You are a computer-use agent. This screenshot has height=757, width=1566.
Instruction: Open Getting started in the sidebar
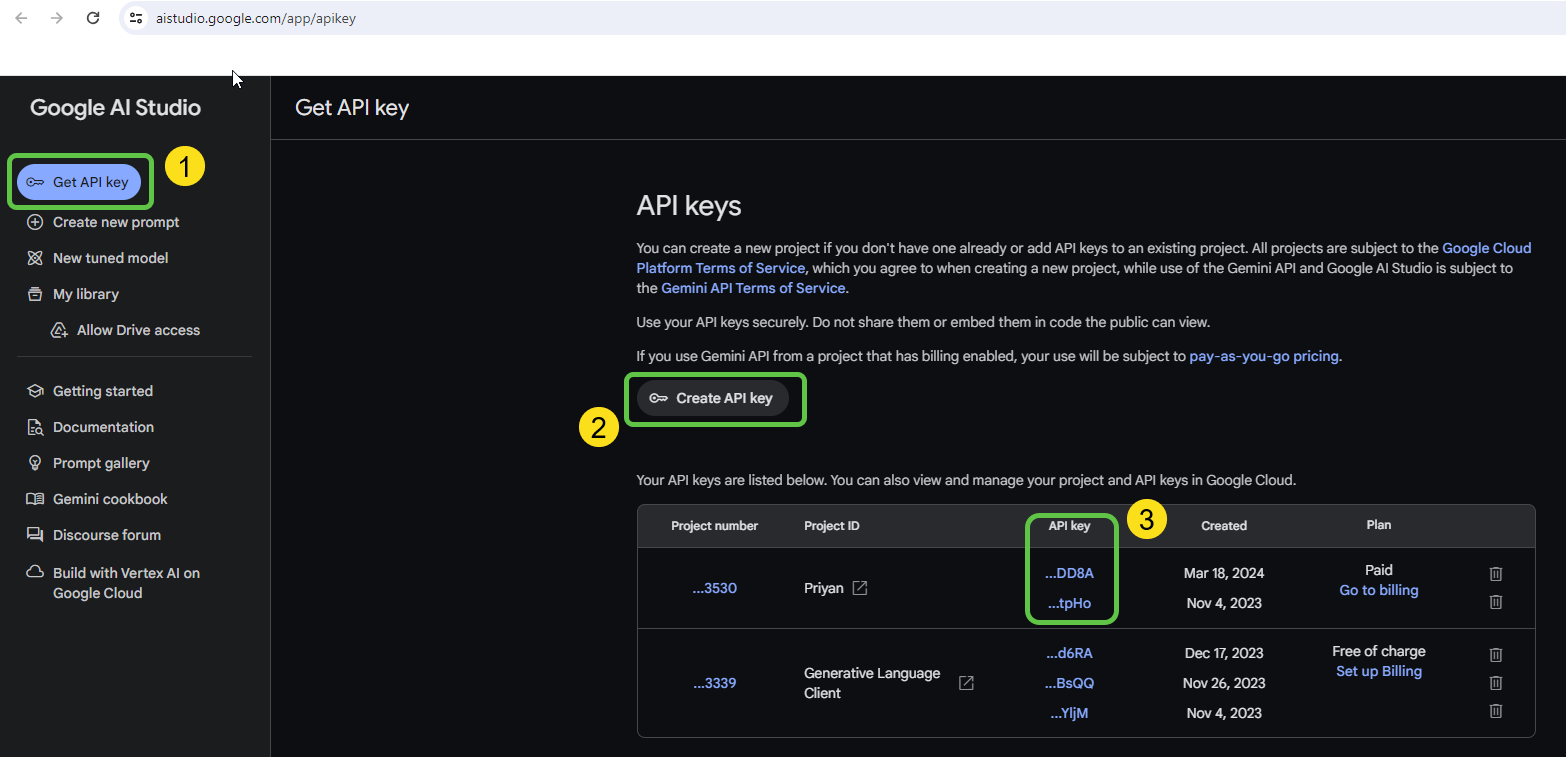(102, 391)
